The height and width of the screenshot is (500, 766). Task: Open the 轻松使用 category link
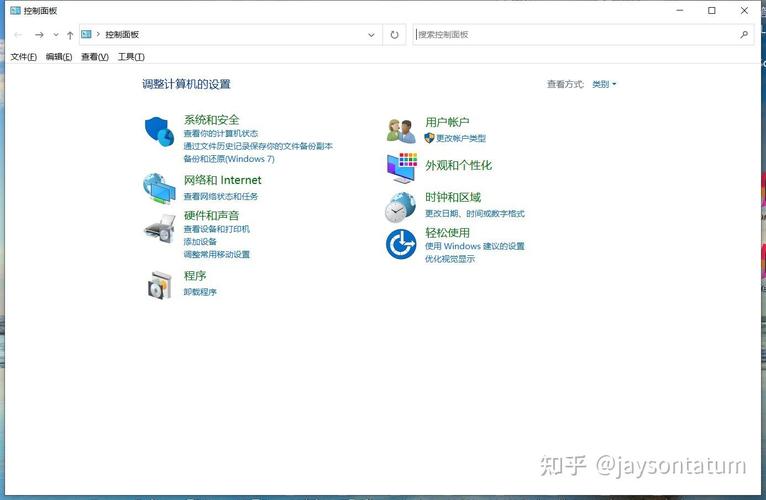447,233
